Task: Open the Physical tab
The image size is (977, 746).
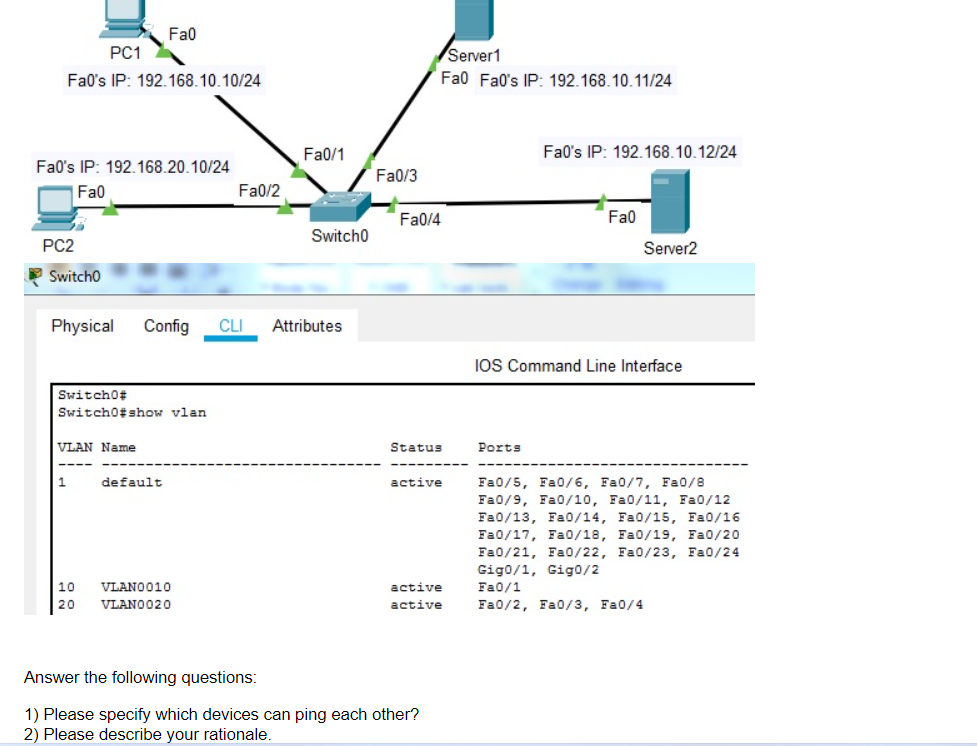Action: coord(82,326)
